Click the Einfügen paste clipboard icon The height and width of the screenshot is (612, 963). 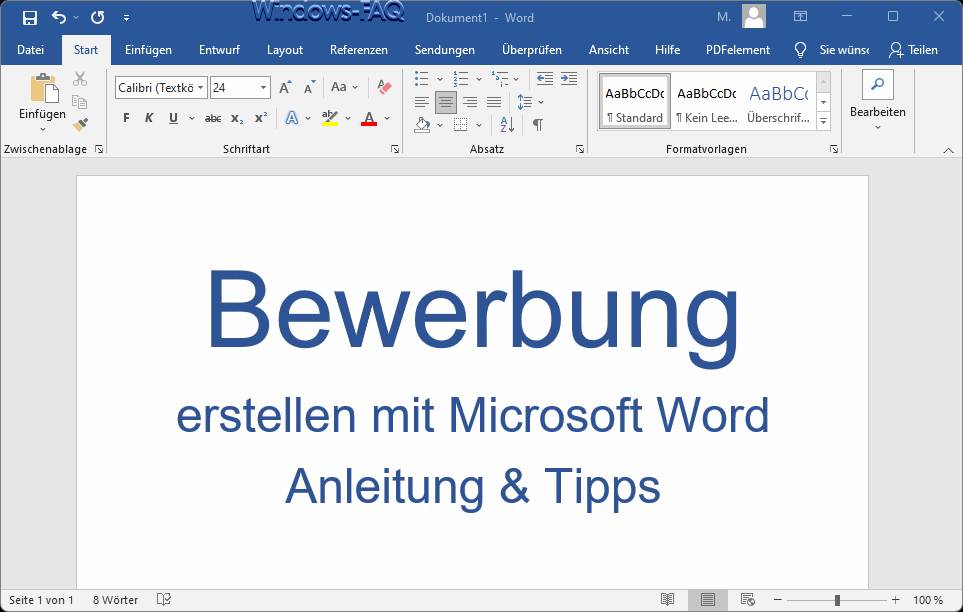(x=44, y=87)
